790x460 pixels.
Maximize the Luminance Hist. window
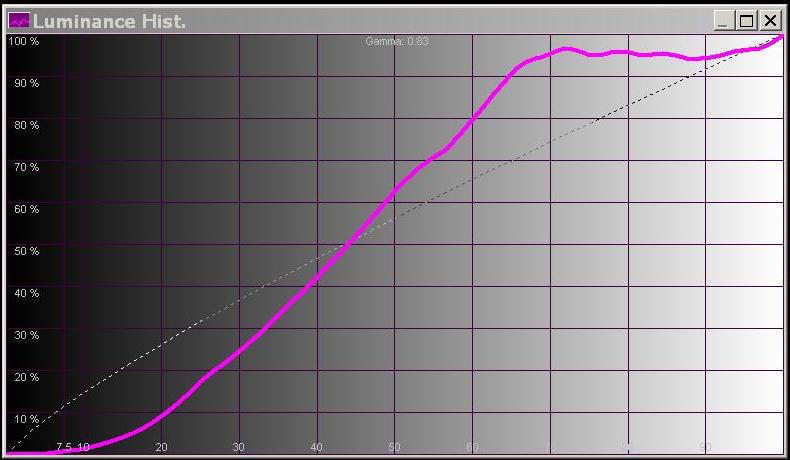747,20
